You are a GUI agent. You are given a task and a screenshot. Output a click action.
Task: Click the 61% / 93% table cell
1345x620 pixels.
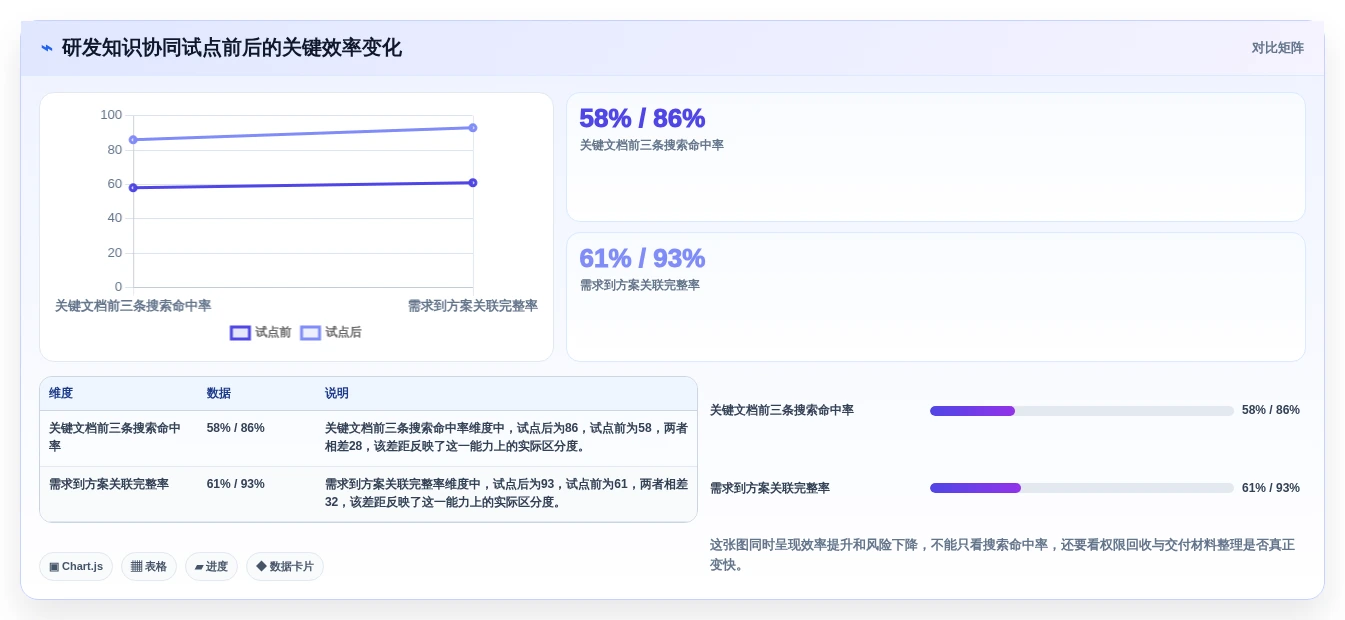[236, 484]
